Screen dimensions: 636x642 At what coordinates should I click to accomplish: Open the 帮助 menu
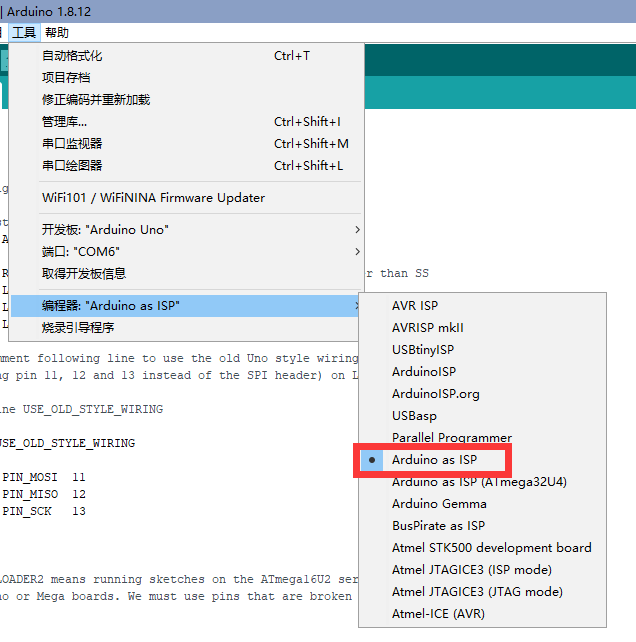click(x=57, y=32)
